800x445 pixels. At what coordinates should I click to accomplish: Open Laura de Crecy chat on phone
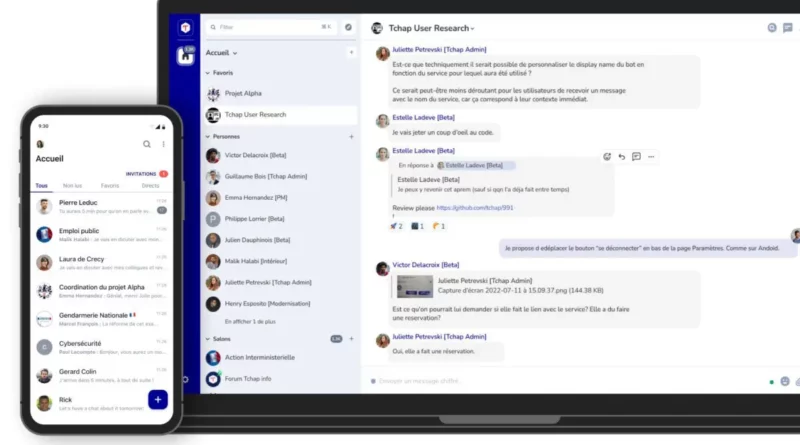click(x=102, y=263)
